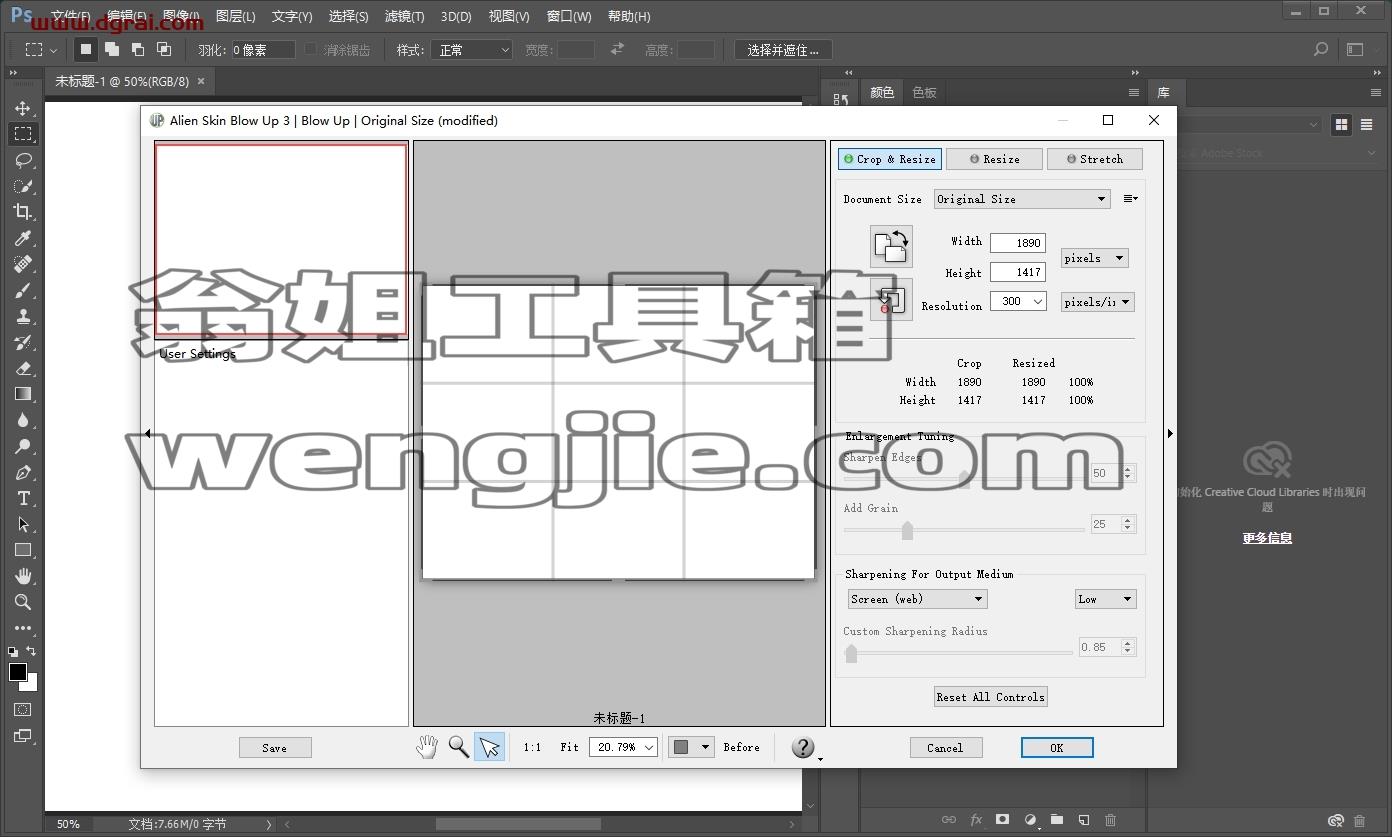Open the Document Size dropdown

tap(1022, 199)
